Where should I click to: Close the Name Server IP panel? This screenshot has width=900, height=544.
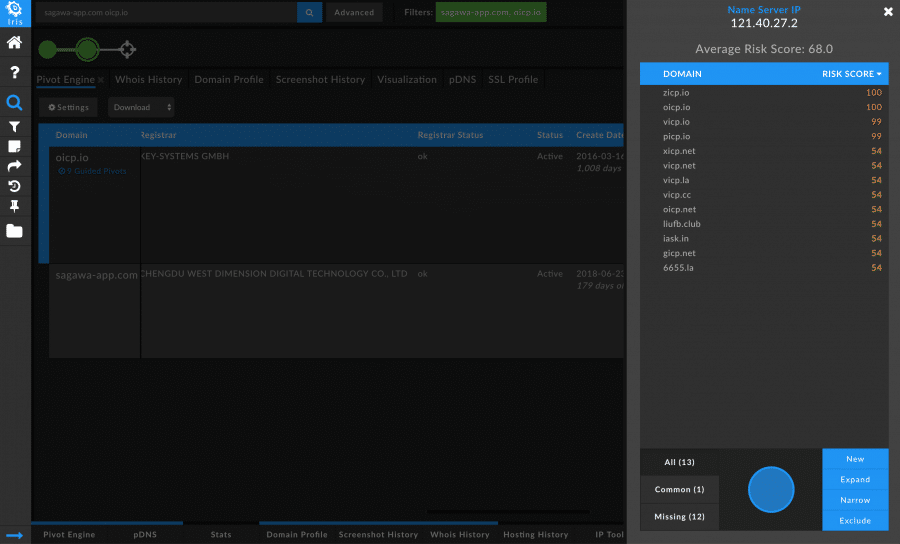pos(888,11)
